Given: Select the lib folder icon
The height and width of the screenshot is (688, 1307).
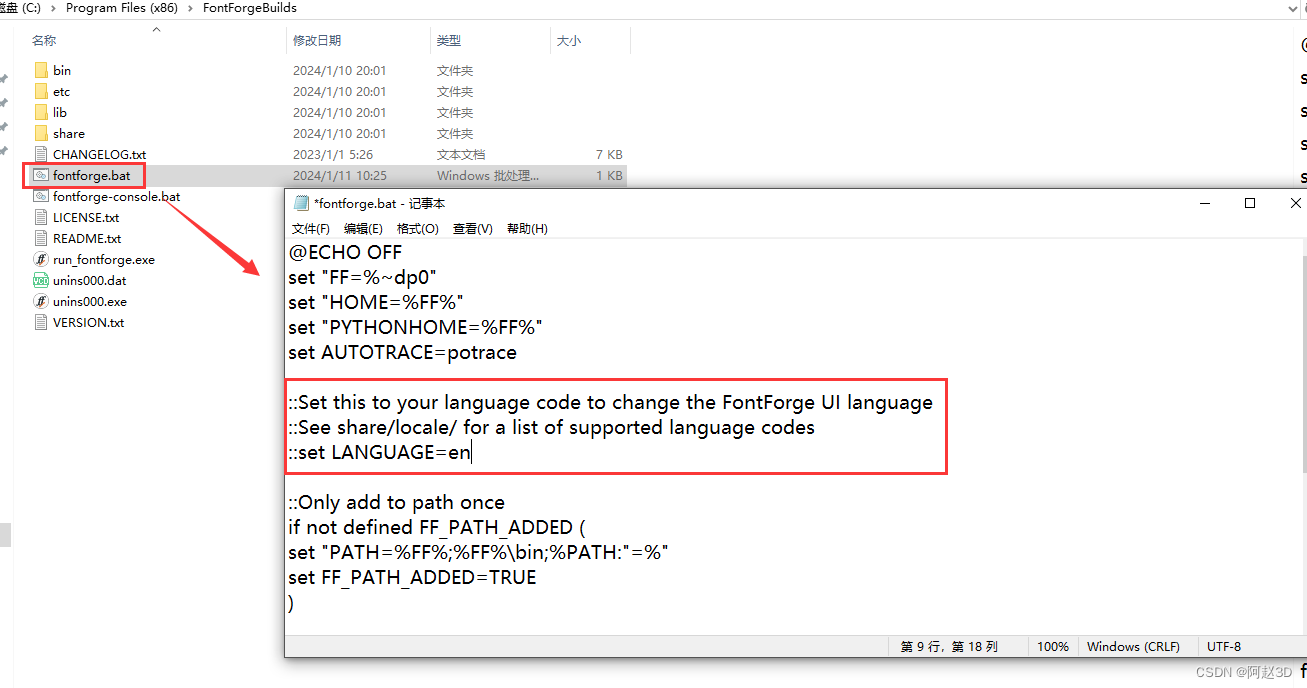Looking at the screenshot, I should click(x=41, y=112).
